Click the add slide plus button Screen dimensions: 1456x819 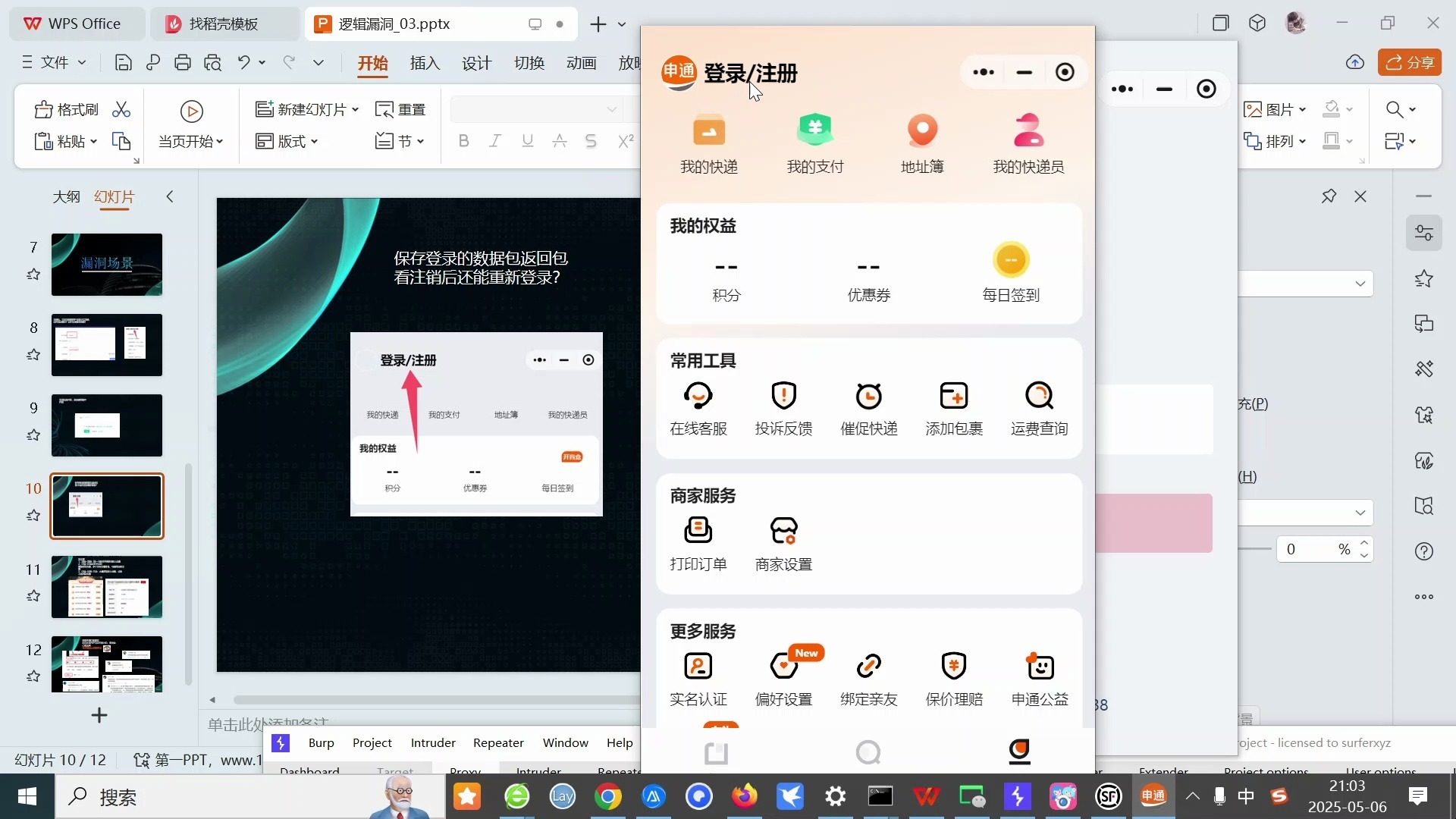click(x=99, y=715)
